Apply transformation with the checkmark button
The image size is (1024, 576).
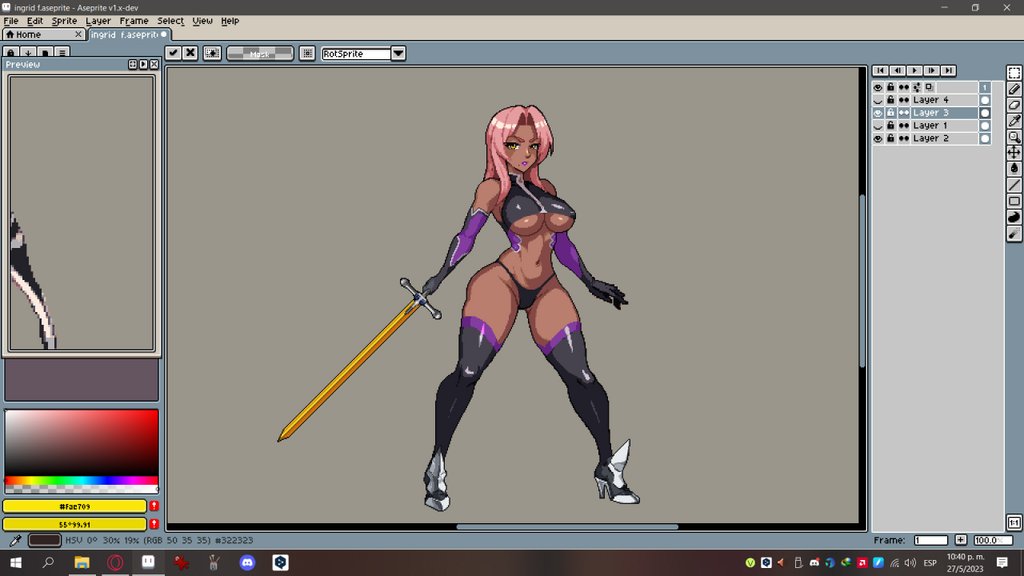tap(173, 53)
